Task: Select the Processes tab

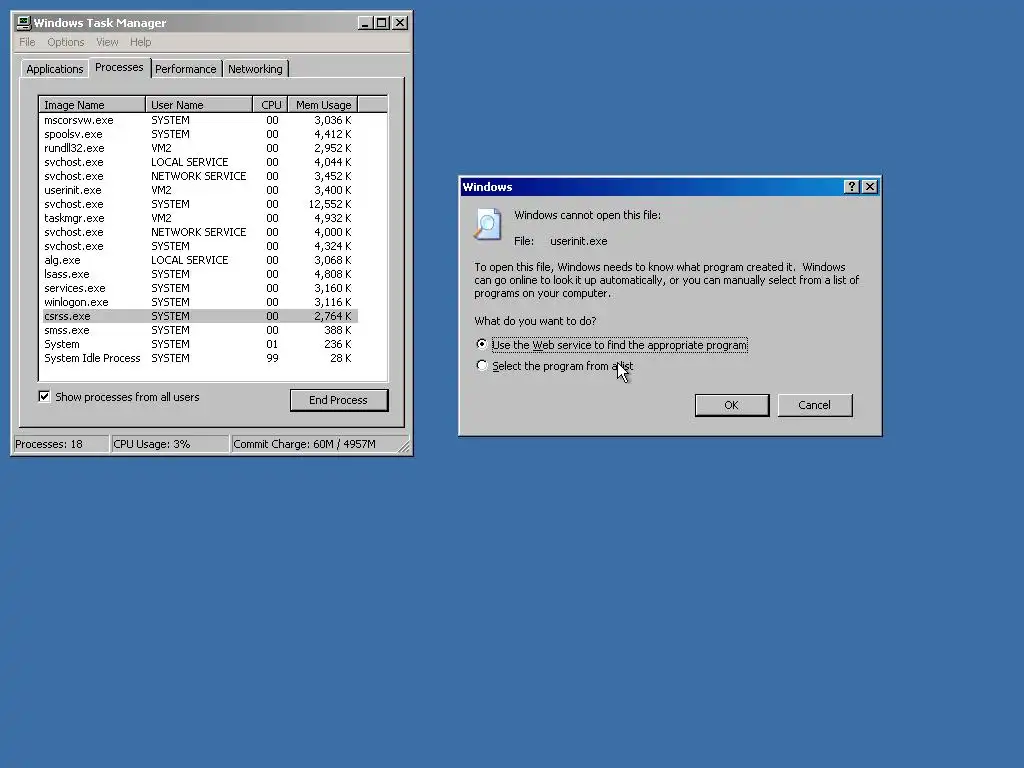Action: 119,67
